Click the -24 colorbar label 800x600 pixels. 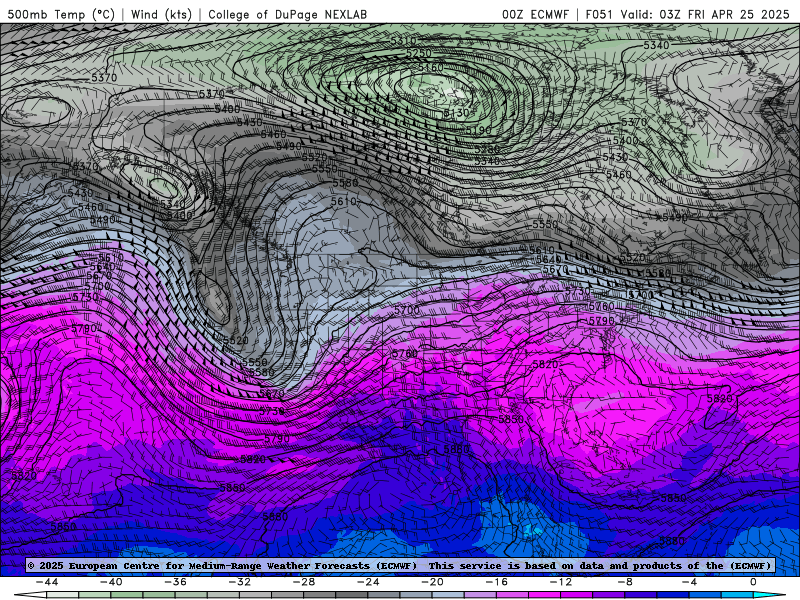368,582
